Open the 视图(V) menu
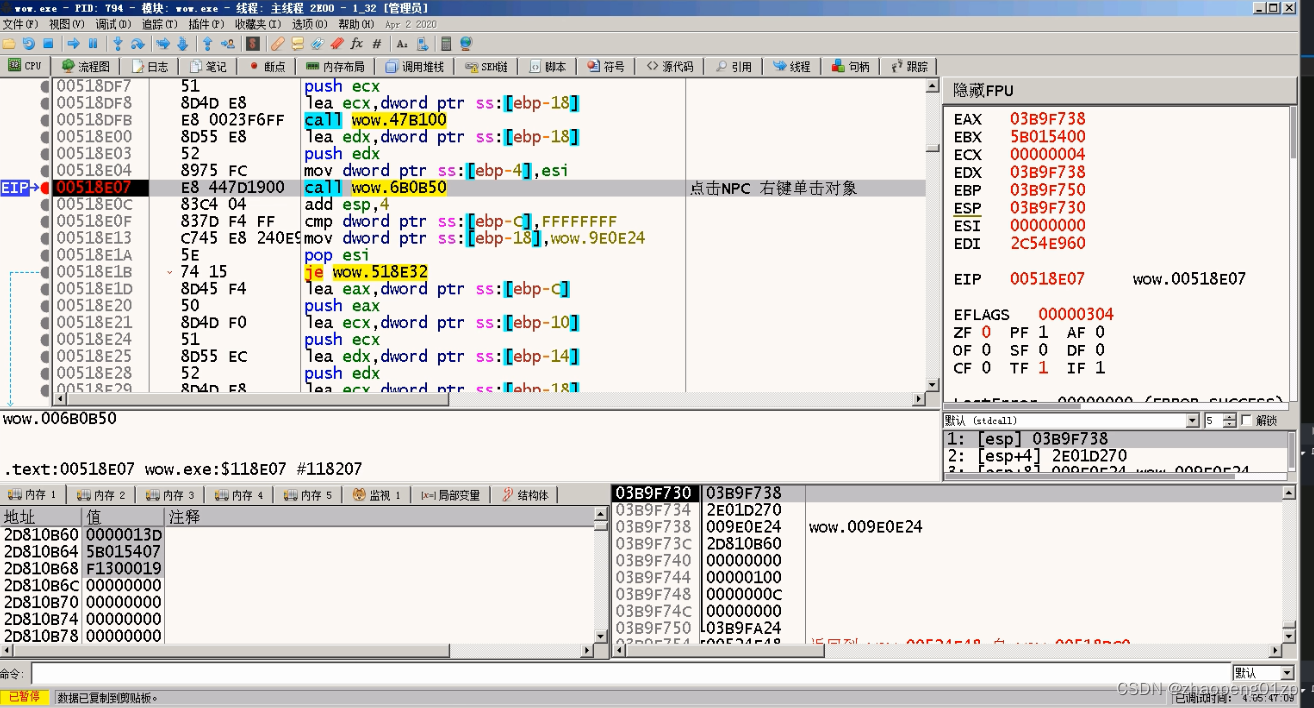This screenshot has height=708, width=1314. click(67, 24)
